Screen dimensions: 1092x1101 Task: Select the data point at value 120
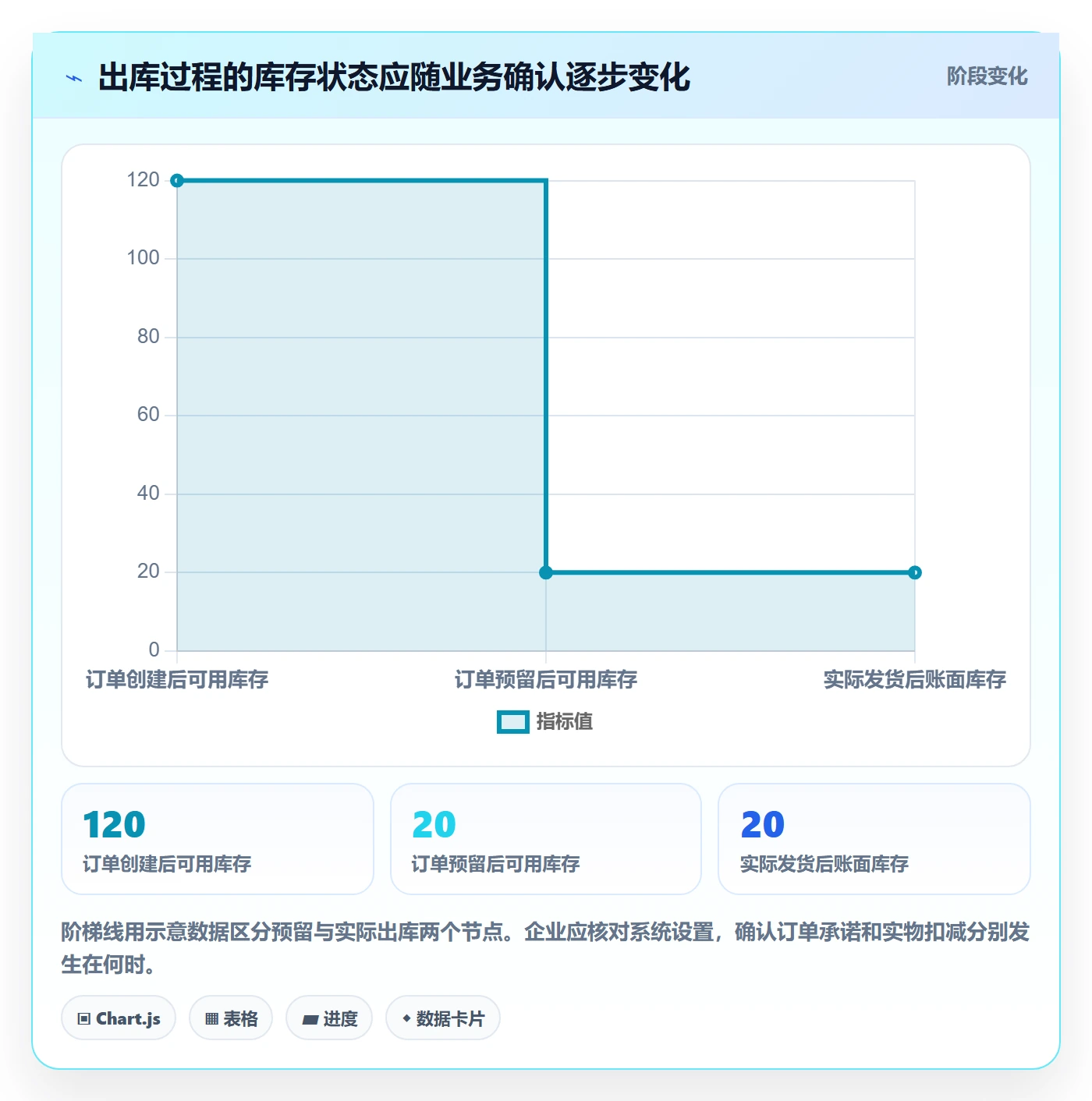(x=177, y=181)
